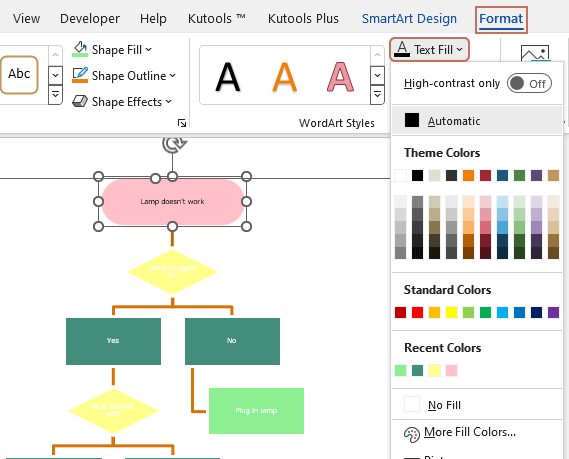Select the black WordArt style A
The width and height of the screenshot is (569, 459).
pyautogui.click(x=228, y=77)
